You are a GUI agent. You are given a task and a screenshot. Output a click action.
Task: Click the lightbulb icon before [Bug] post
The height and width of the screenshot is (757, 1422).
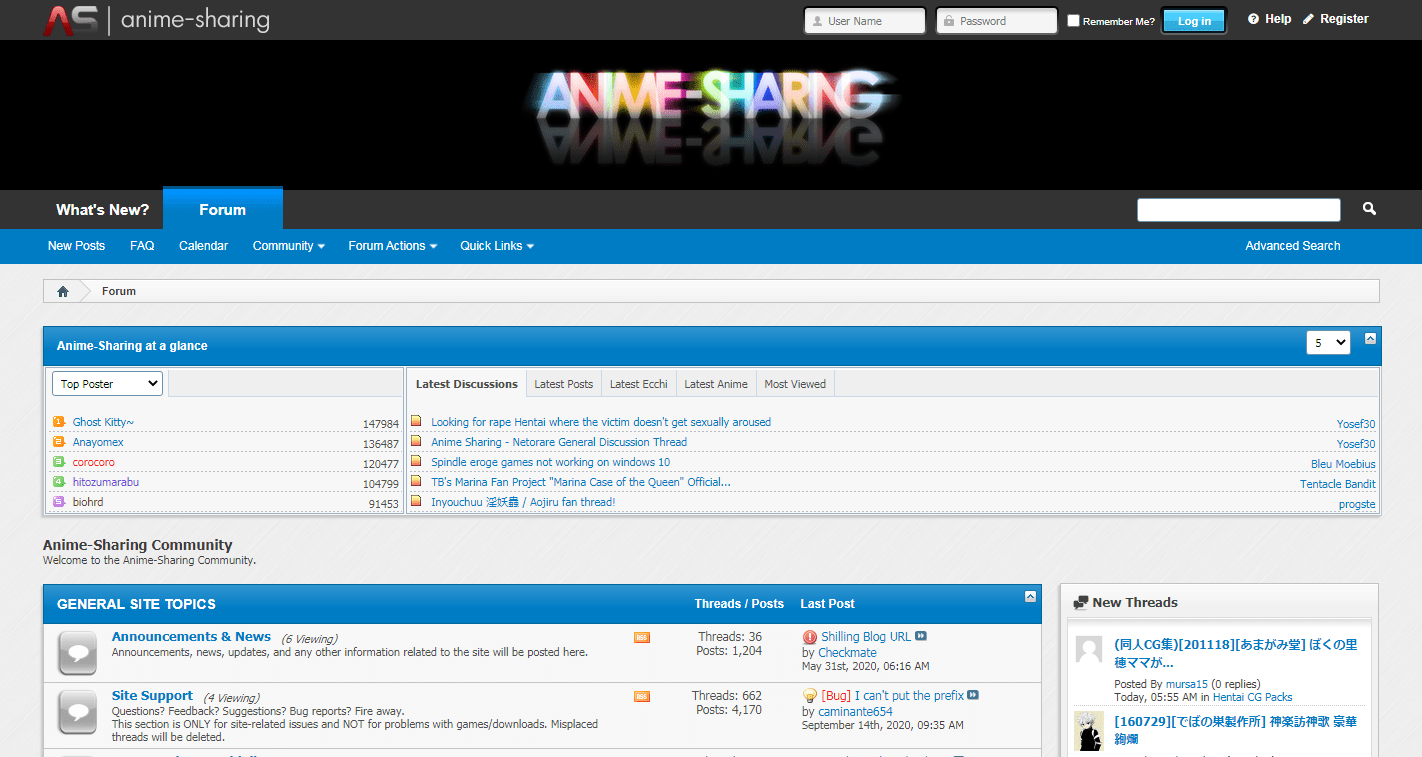(810, 696)
